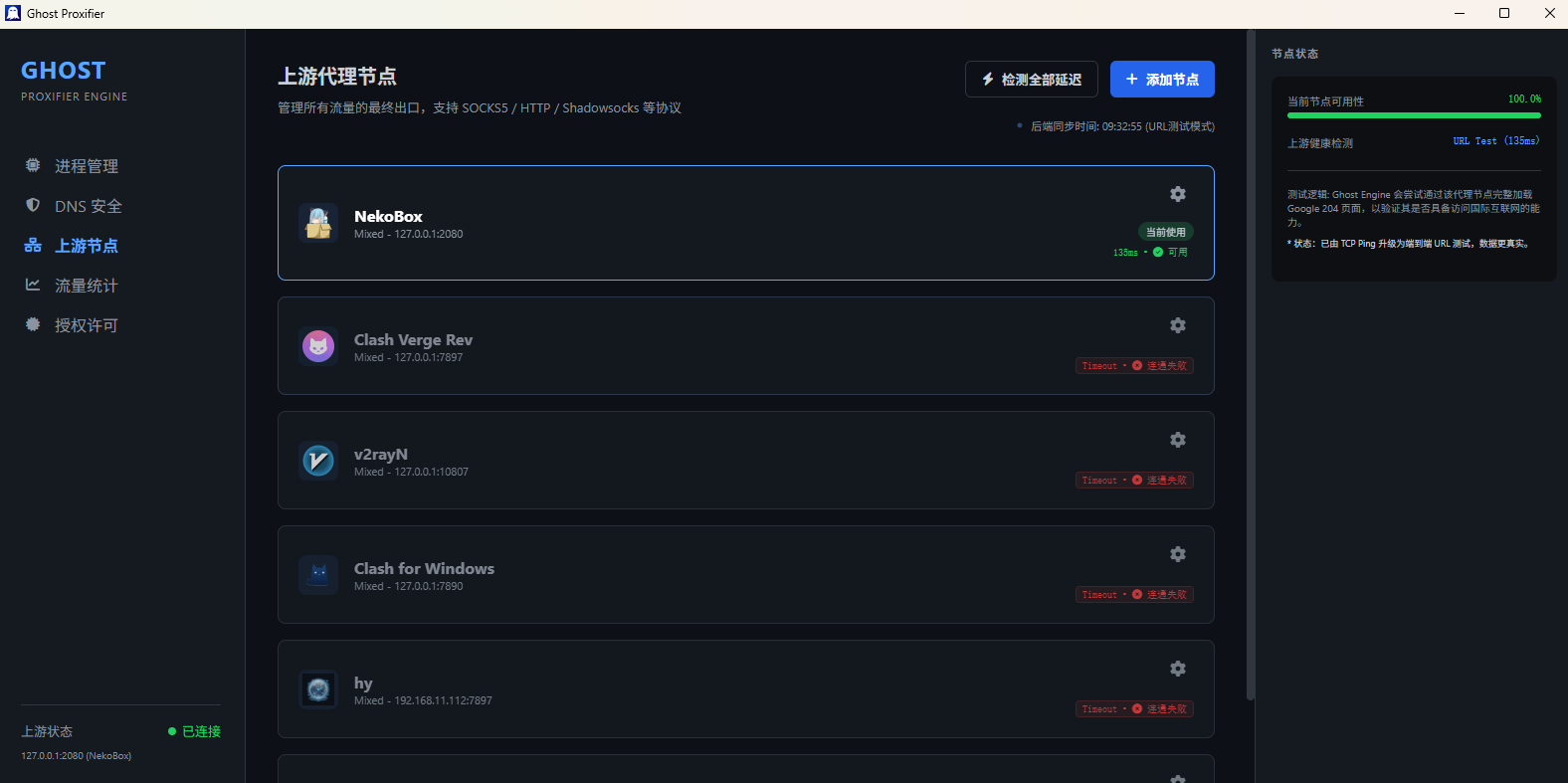Screen dimensions: 1568x783
Task: Click the hy node app icon
Action: tap(318, 689)
